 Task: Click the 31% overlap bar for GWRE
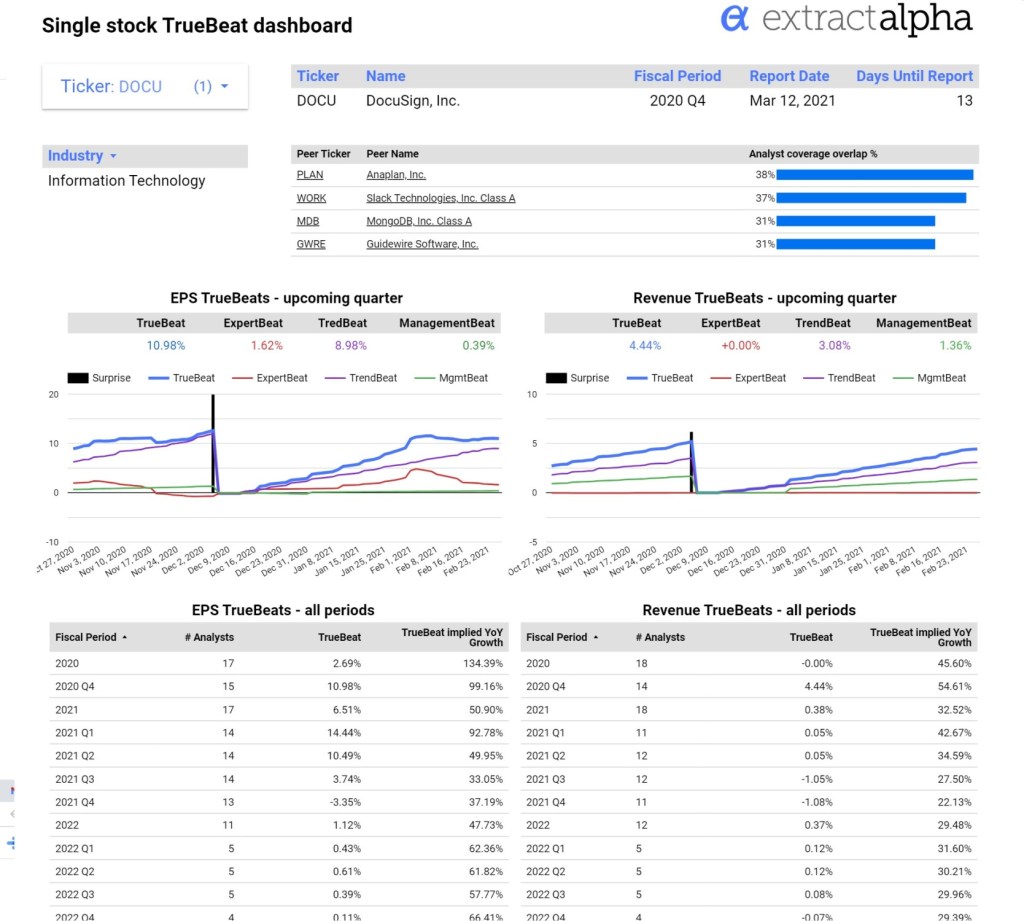(x=856, y=244)
